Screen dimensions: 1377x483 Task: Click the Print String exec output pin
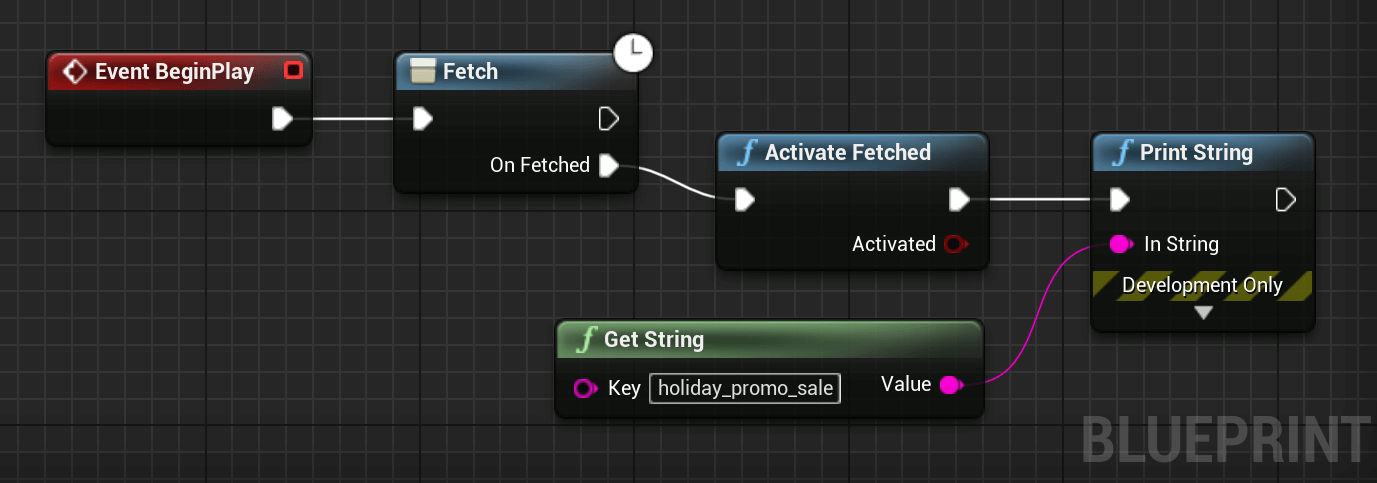tap(1286, 200)
